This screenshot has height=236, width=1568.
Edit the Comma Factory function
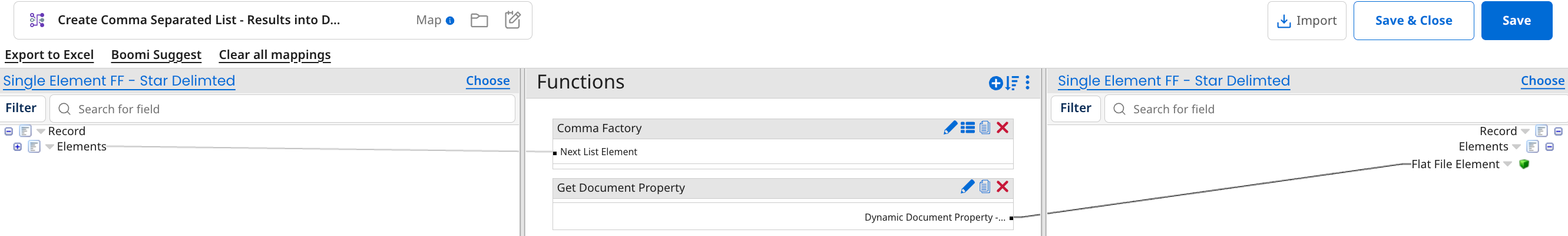tap(950, 127)
